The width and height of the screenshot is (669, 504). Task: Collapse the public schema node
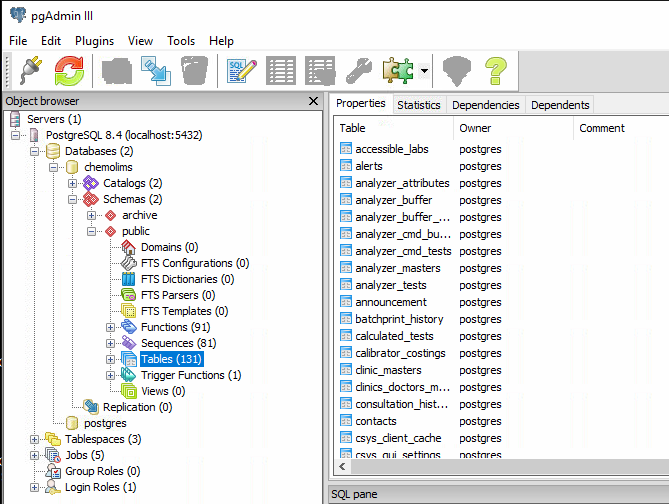[x=91, y=231]
